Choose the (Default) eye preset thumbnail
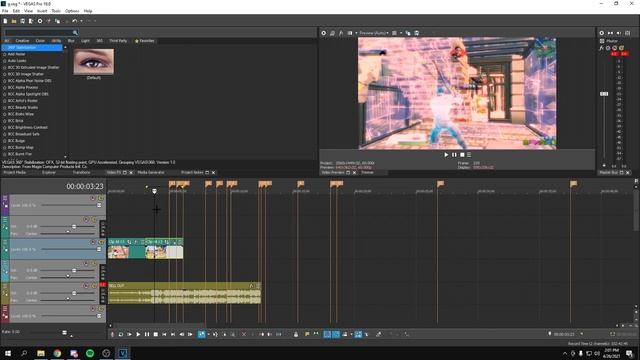 coord(93,62)
